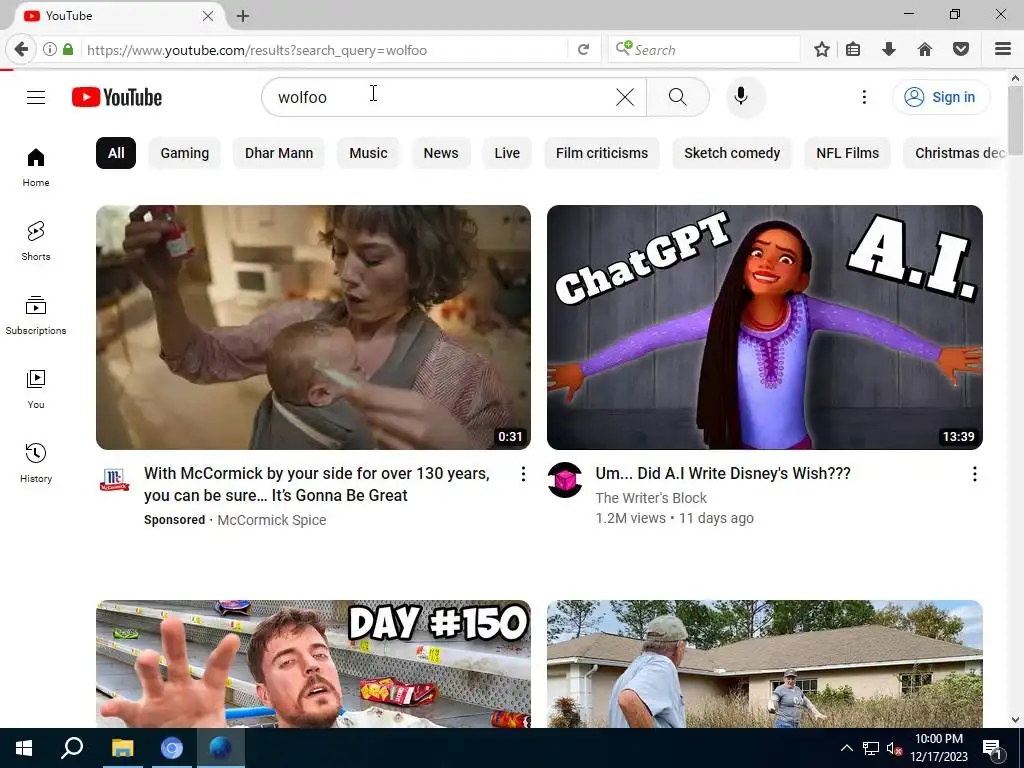The width and height of the screenshot is (1024, 768).
Task: Show hidden system tray icons
Action: pos(846,748)
